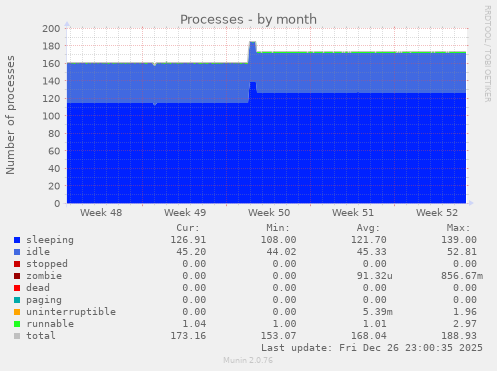Click total minimum value 153.07
The width and height of the screenshot is (497, 371).
[279, 336]
